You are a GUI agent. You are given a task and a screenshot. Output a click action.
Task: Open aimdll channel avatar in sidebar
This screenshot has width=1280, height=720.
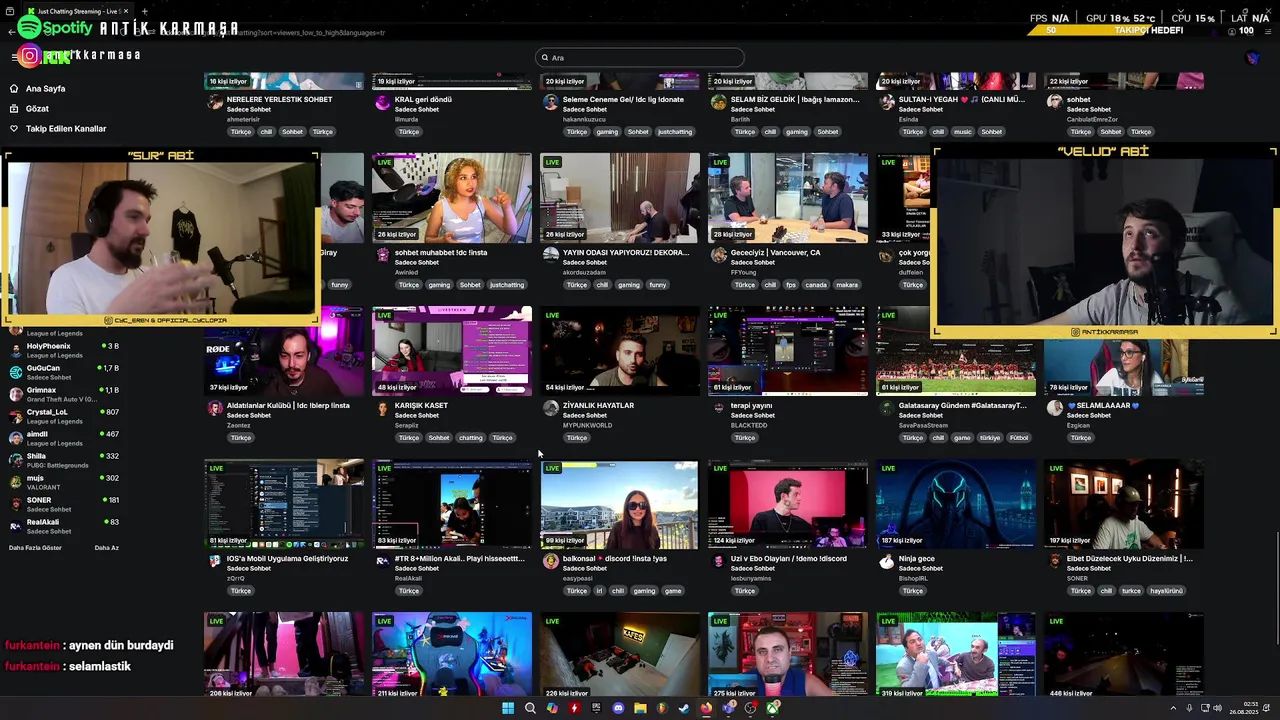click(x=15, y=438)
